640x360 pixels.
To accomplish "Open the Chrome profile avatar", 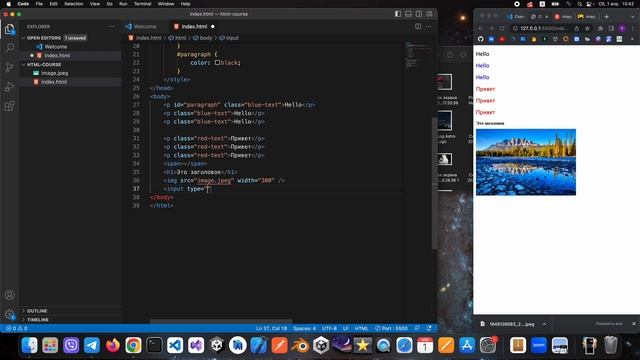I will [x=622, y=28].
